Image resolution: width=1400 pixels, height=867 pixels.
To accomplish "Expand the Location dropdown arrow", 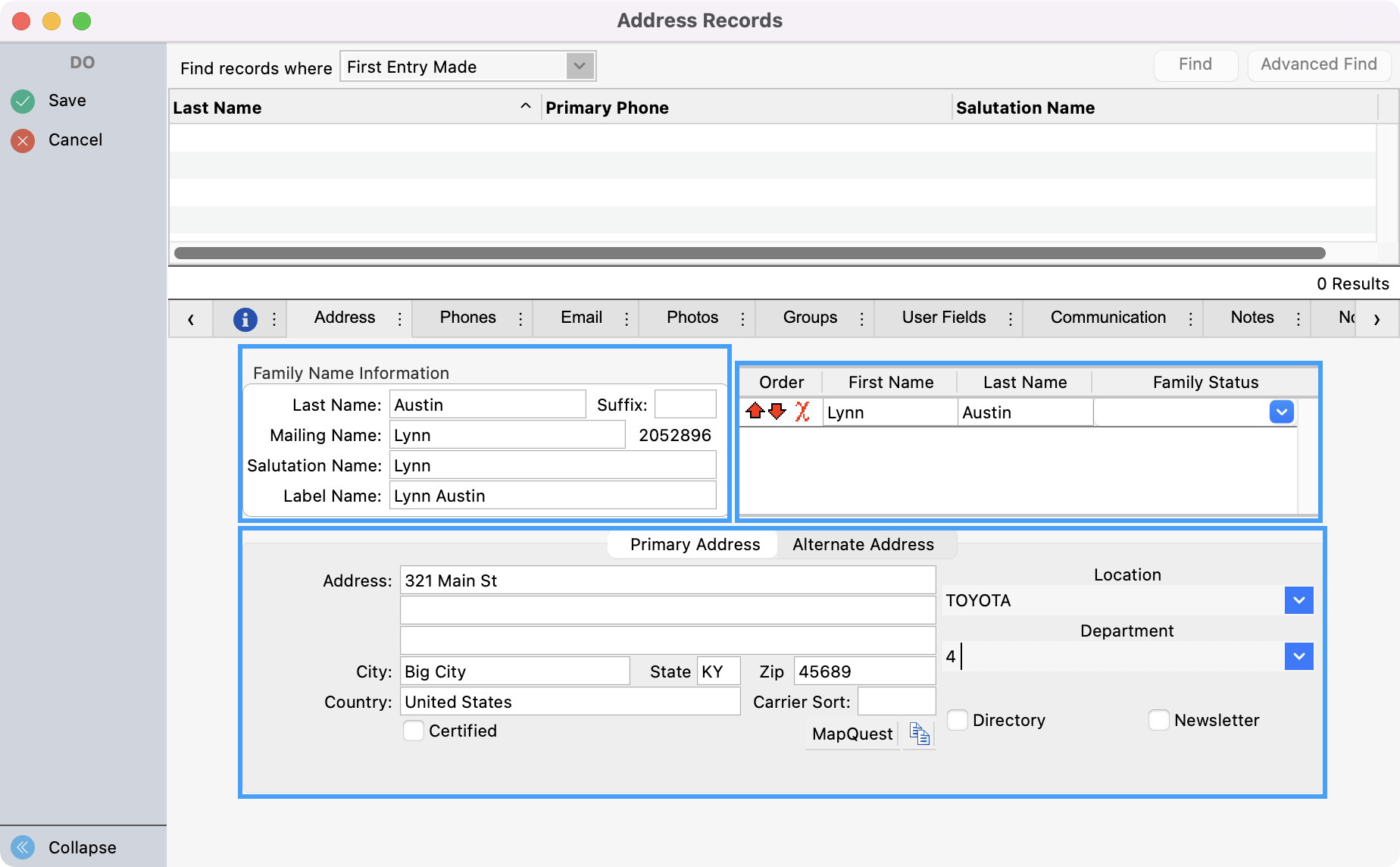I will [x=1298, y=600].
